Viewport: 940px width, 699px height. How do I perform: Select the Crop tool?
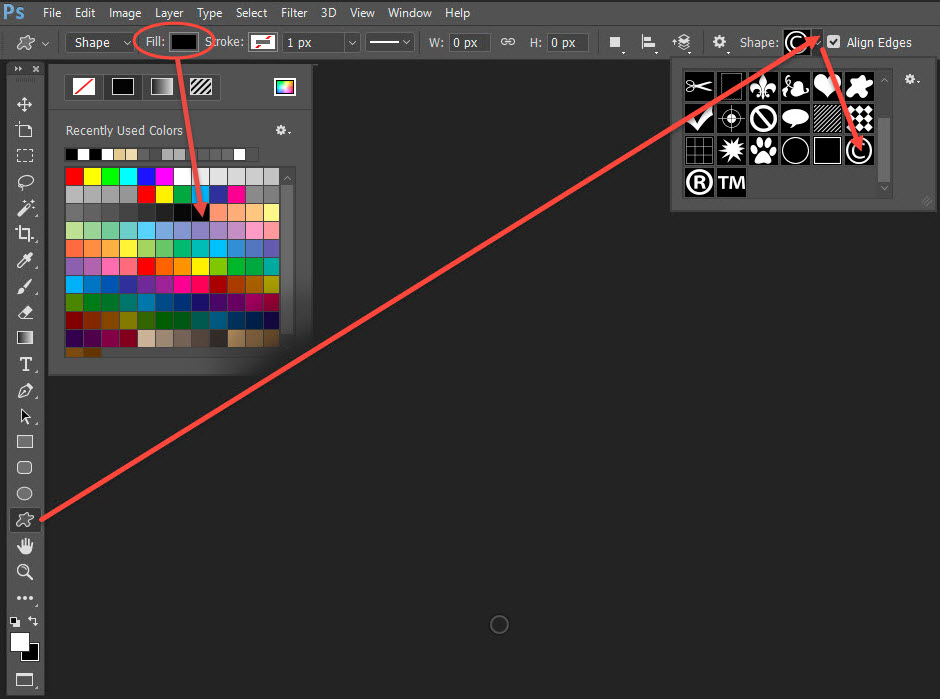(x=25, y=234)
